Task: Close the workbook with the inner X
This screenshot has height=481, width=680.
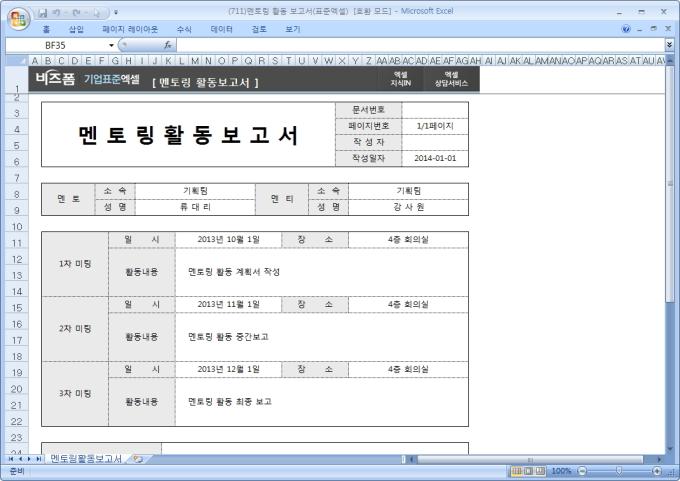Action: (668, 29)
